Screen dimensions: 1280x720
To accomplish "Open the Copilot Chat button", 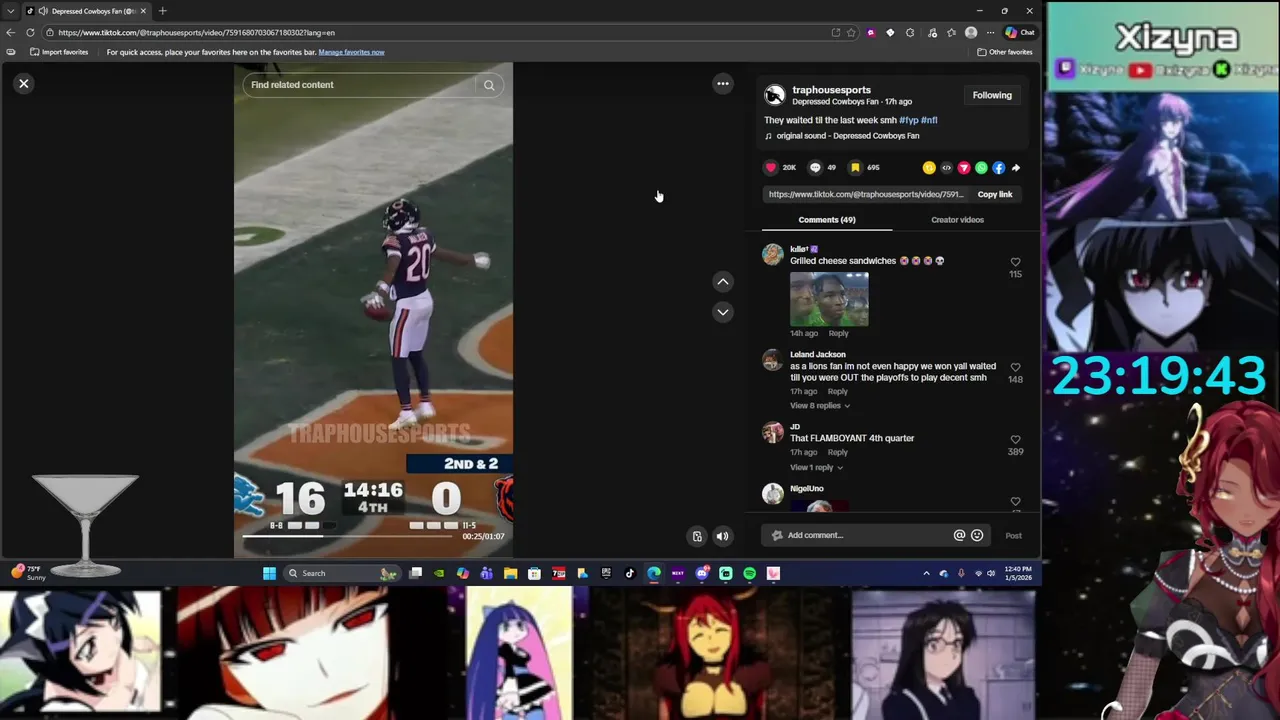I will point(1020,32).
